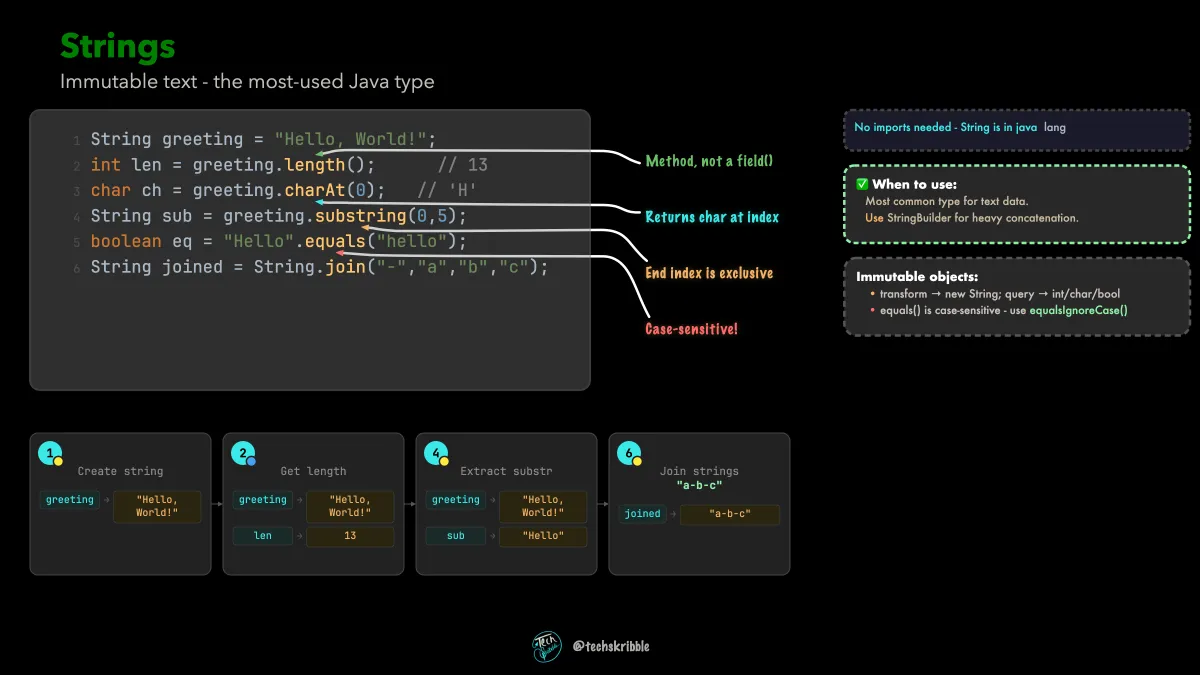The height and width of the screenshot is (675, 1200).
Task: Click the red 'Case-sensitive!' annotation
Action: tap(691, 328)
